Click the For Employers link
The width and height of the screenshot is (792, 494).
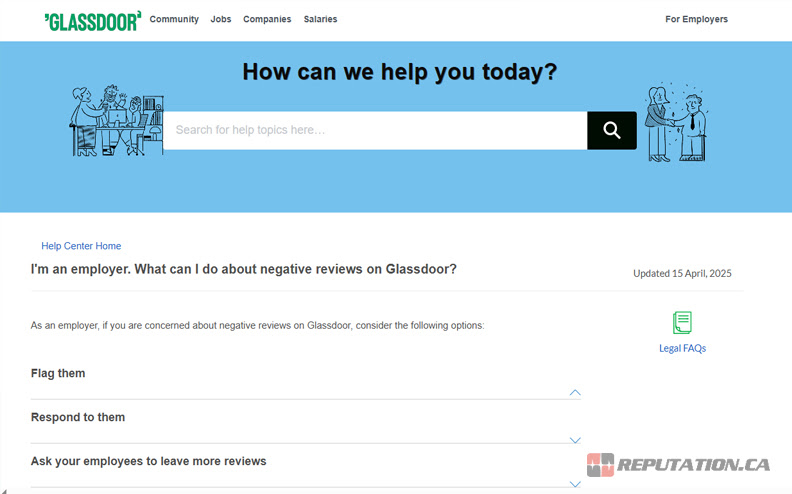(x=696, y=19)
